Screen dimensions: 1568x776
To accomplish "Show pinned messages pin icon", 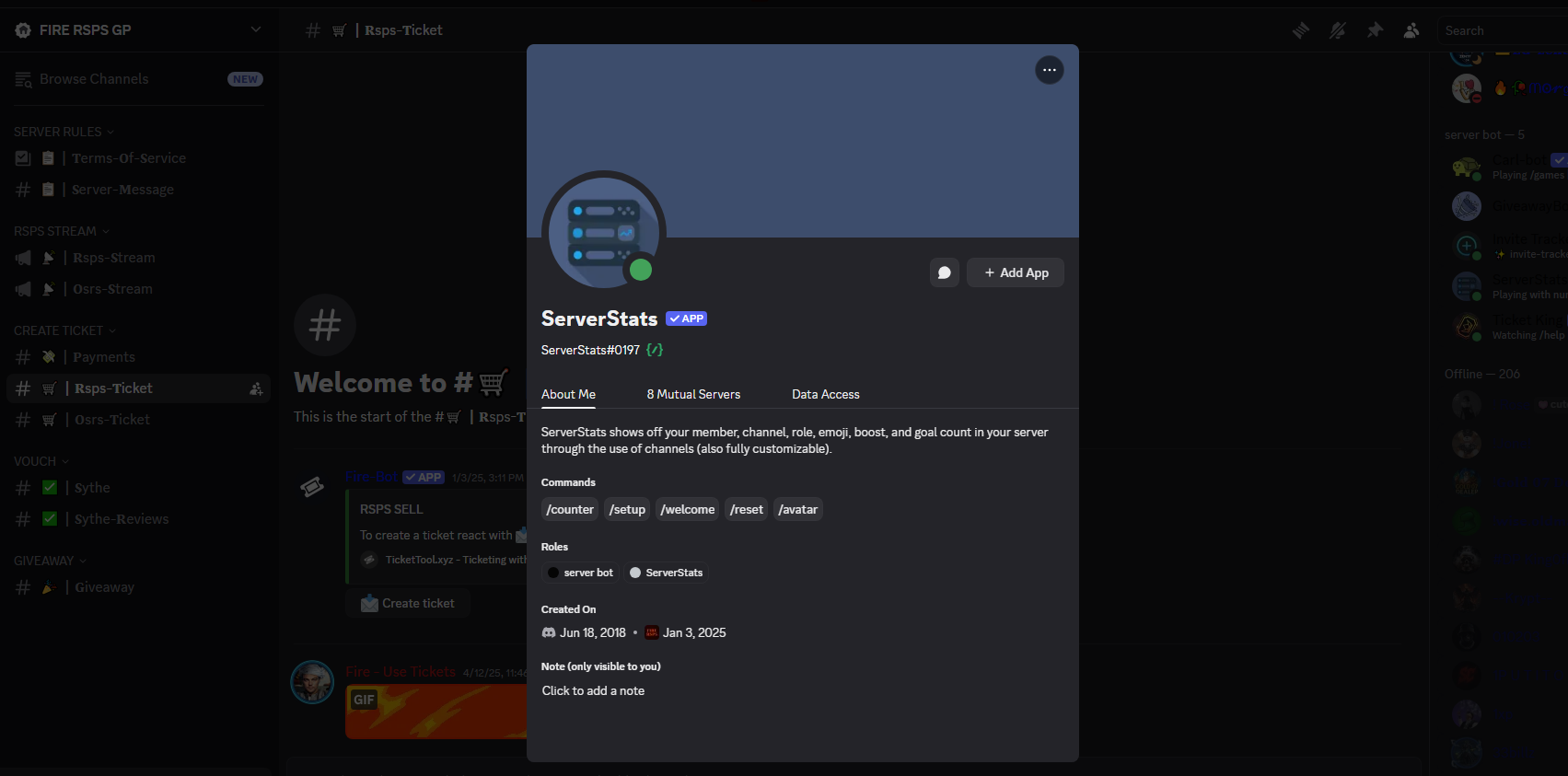I will (x=1375, y=30).
